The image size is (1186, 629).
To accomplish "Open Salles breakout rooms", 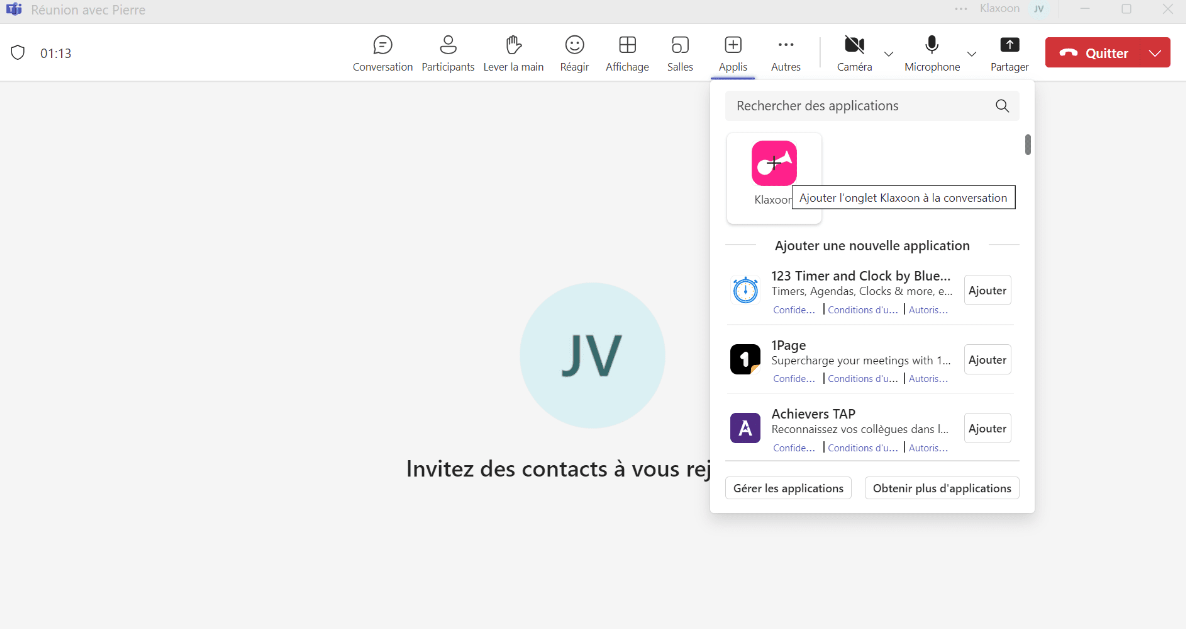I will [x=680, y=53].
